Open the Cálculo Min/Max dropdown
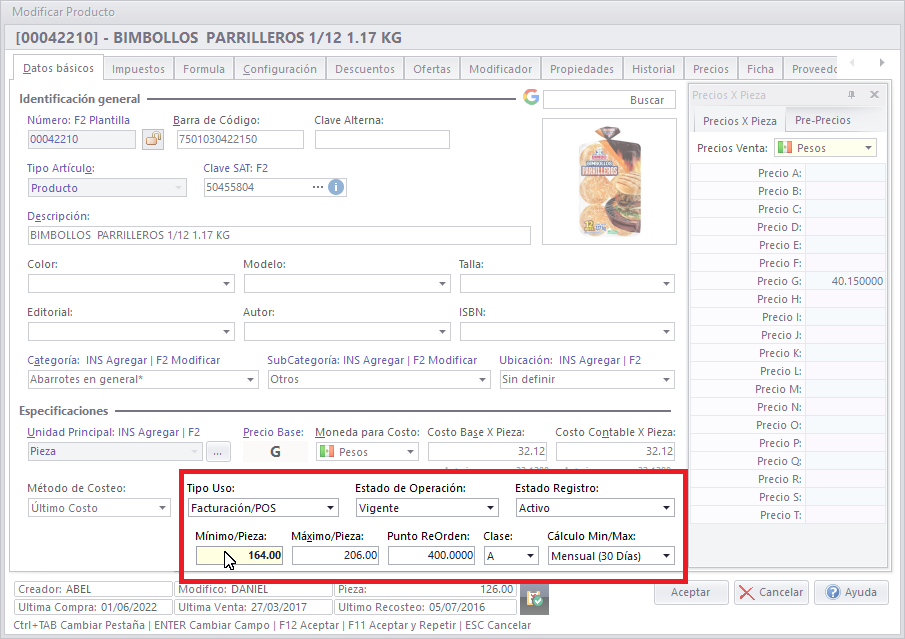Screen dimensions: 905x639 coord(666,556)
